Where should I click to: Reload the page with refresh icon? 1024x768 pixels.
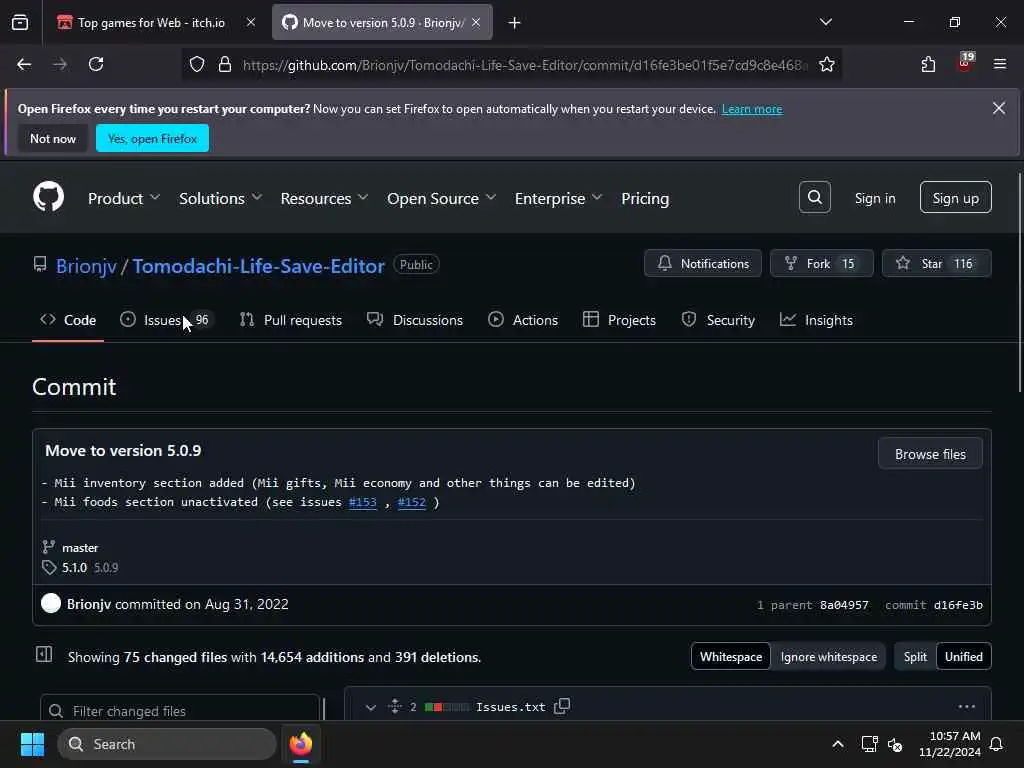pyautogui.click(x=96, y=64)
